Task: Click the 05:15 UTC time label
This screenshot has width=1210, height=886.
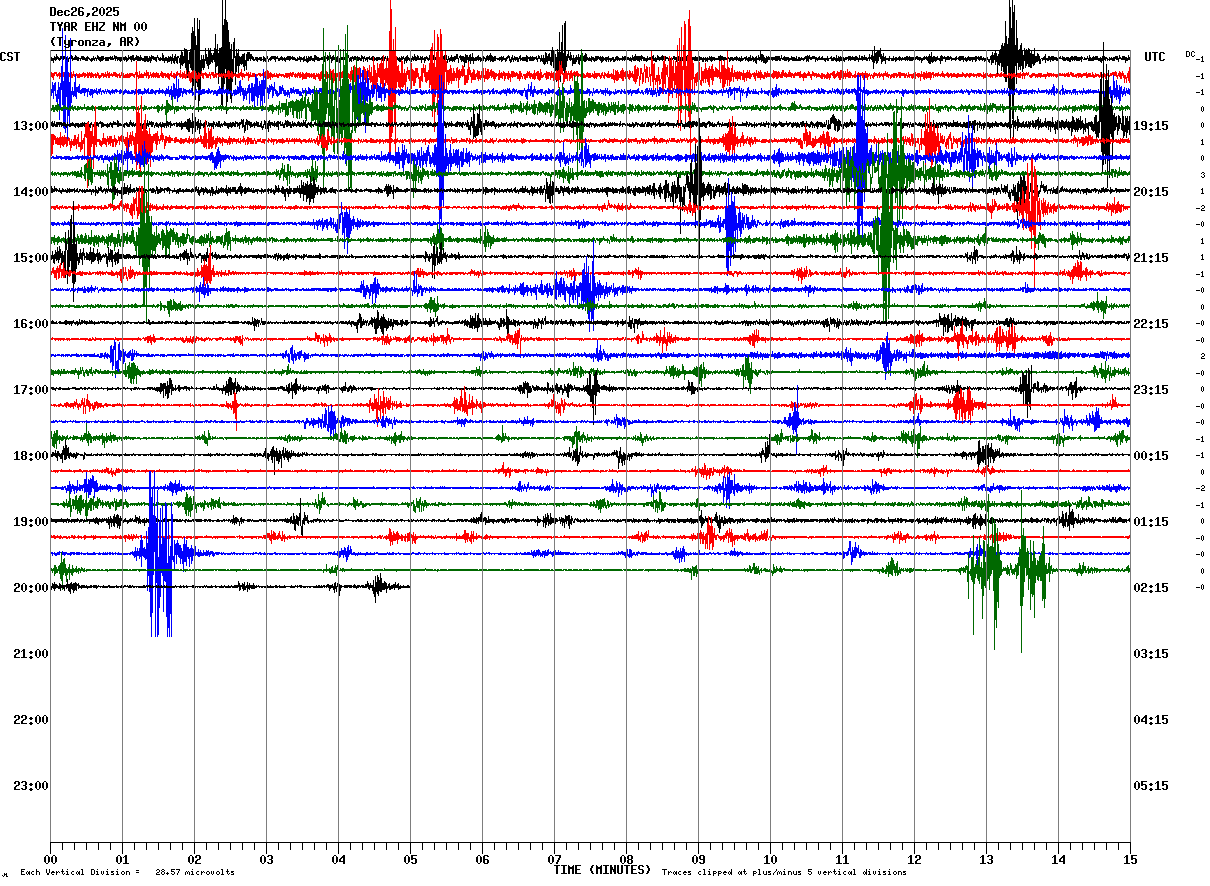Action: coord(1151,786)
